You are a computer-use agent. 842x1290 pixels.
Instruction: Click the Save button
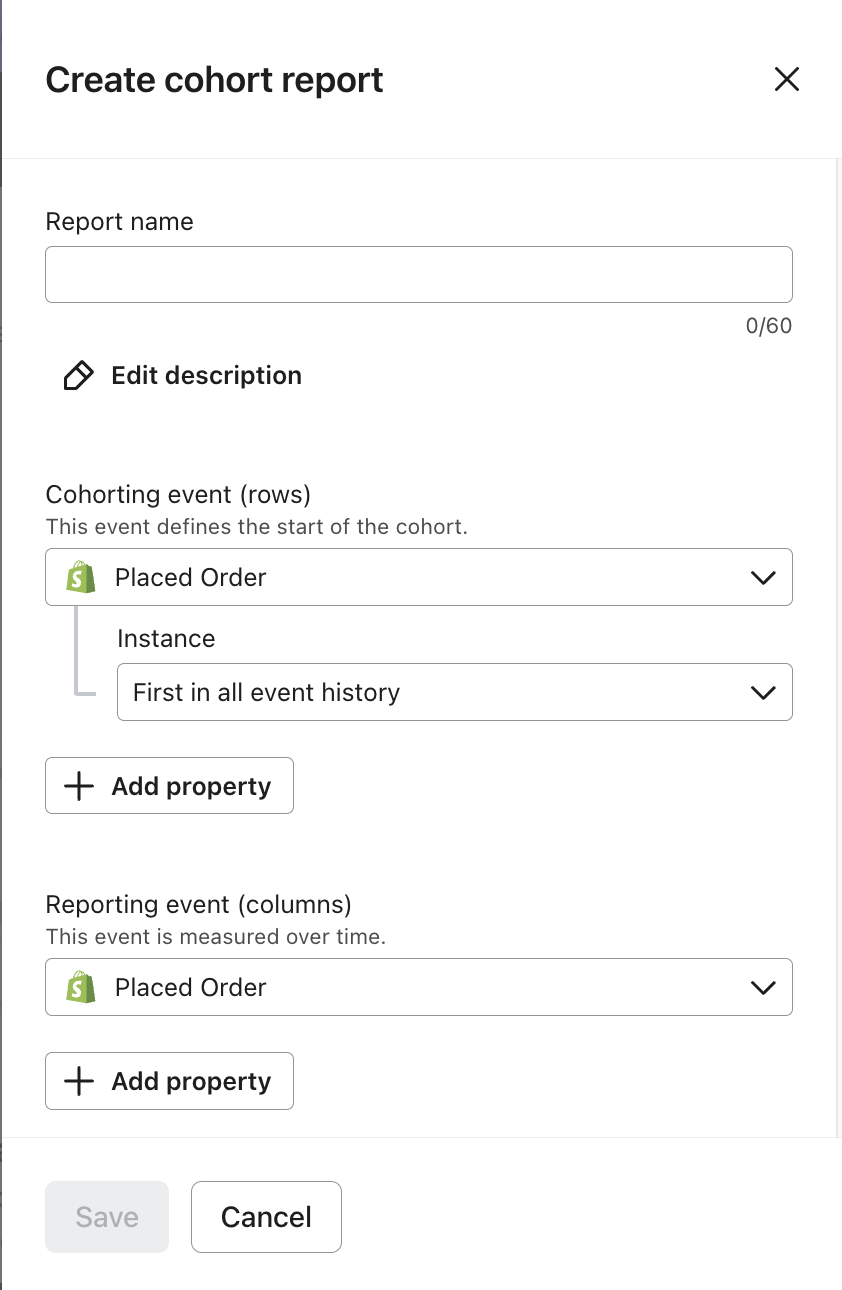pos(107,1217)
